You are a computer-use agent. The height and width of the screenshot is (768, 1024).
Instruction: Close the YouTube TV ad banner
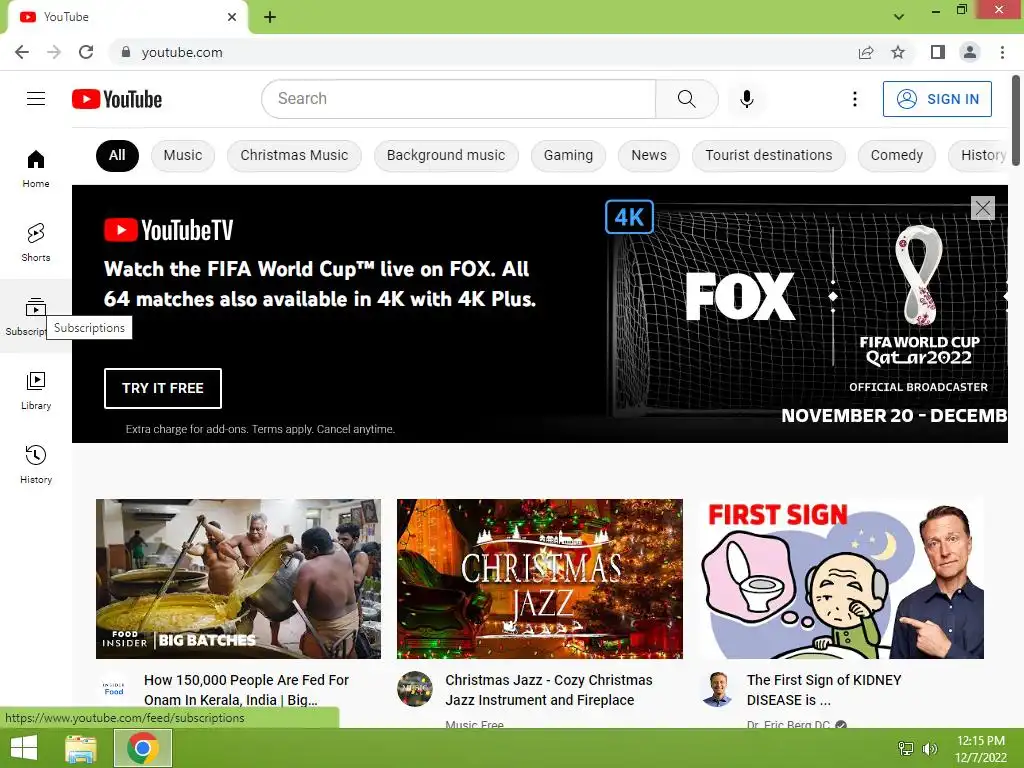pos(983,208)
